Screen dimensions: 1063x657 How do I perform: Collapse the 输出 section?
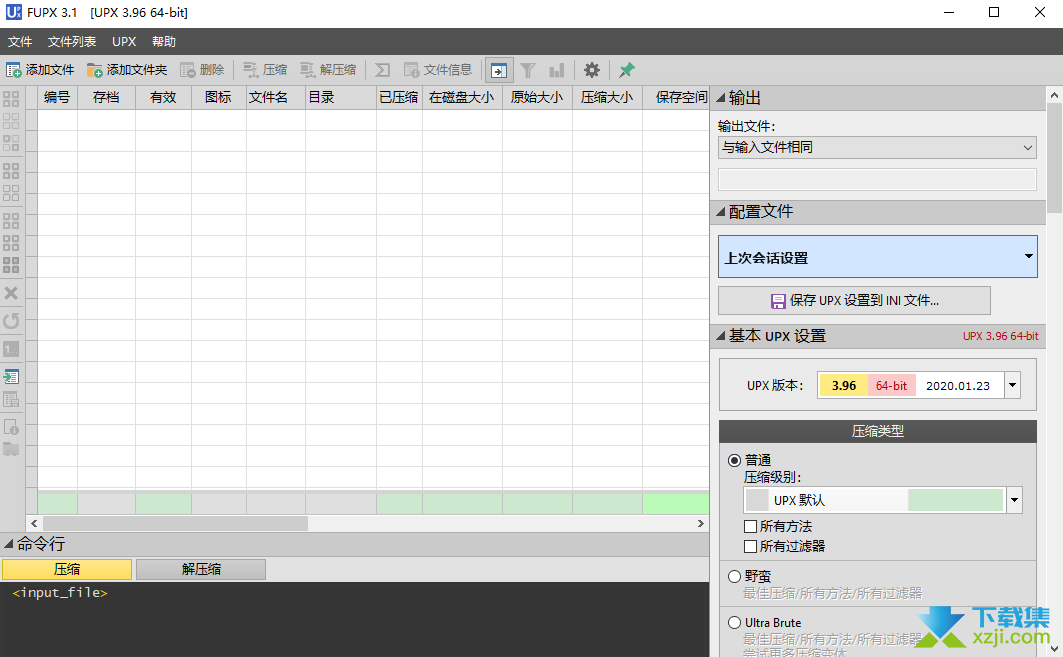[721, 98]
